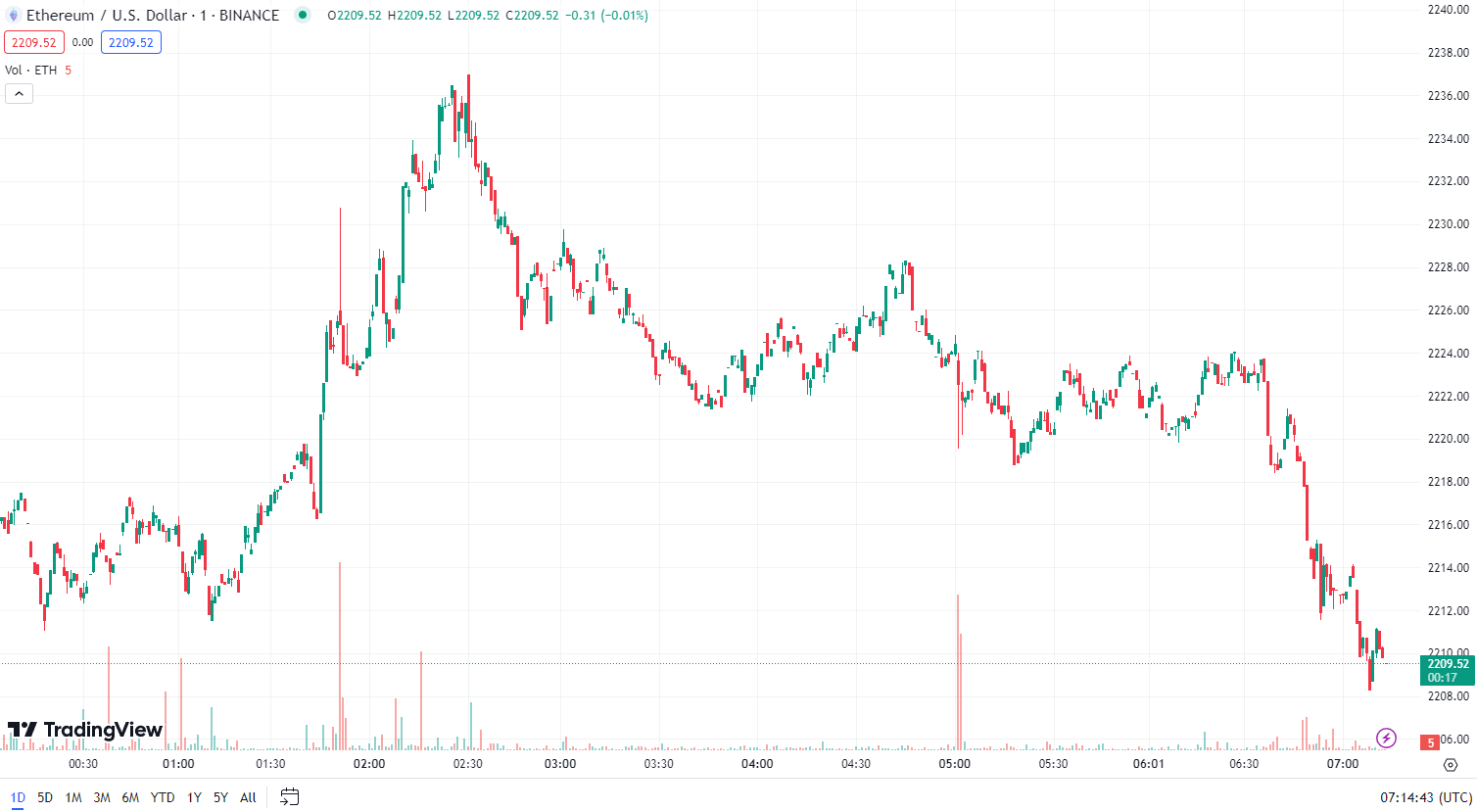Click the blue buy price 2209.52 button
Image resolution: width=1477 pixels, height=812 pixels.
click(131, 43)
